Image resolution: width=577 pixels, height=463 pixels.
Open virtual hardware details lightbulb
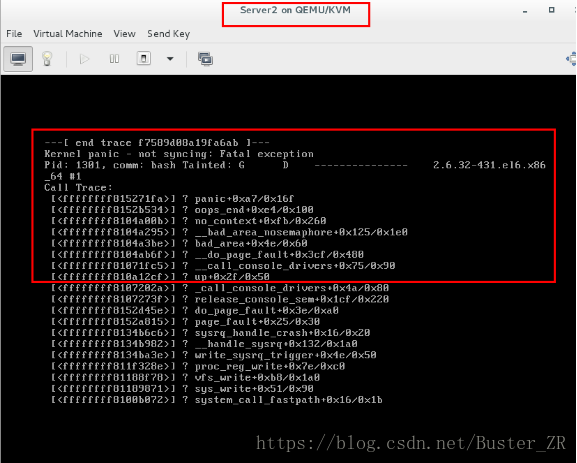coord(47,59)
